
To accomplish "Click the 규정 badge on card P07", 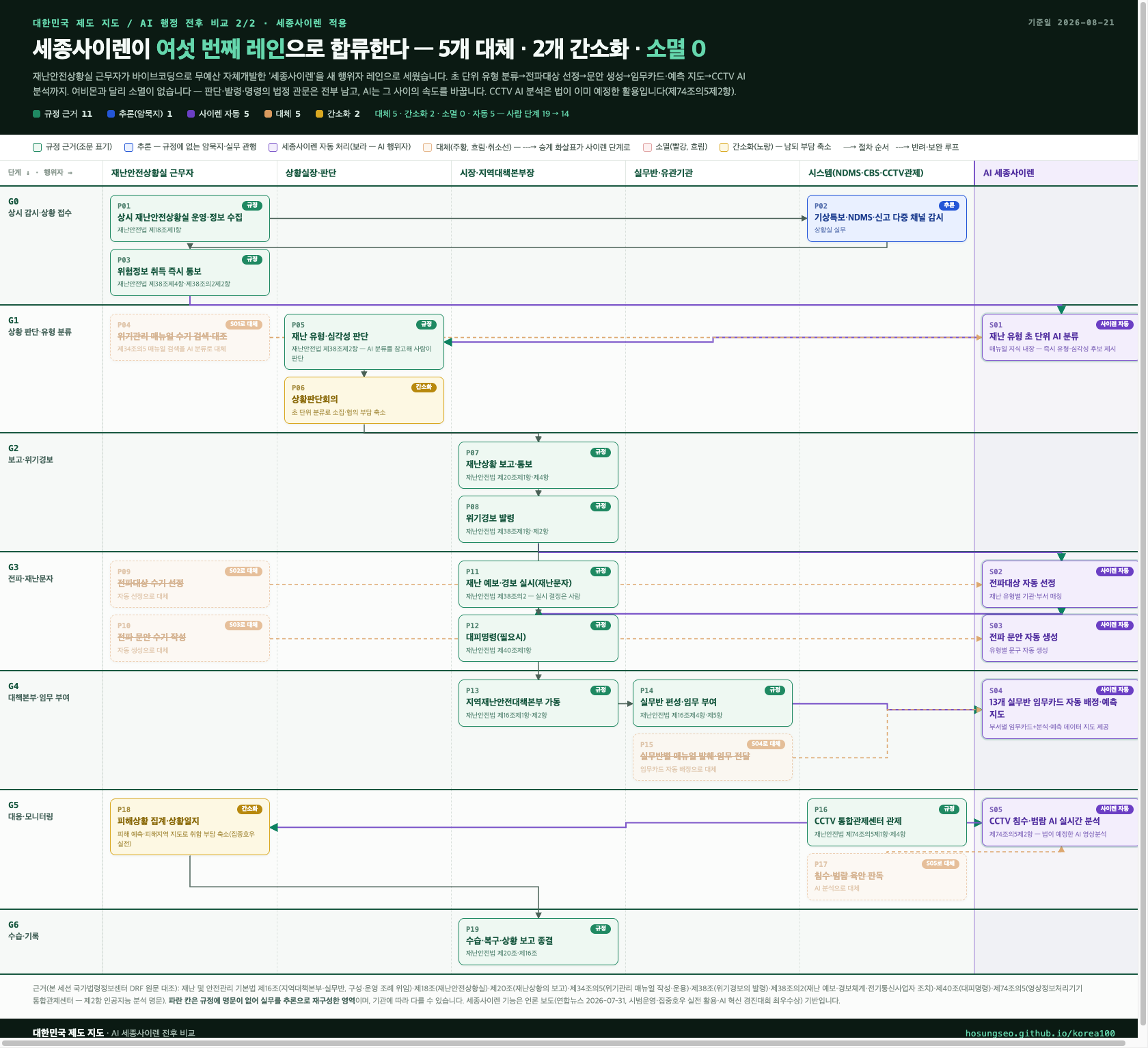I will (601, 453).
